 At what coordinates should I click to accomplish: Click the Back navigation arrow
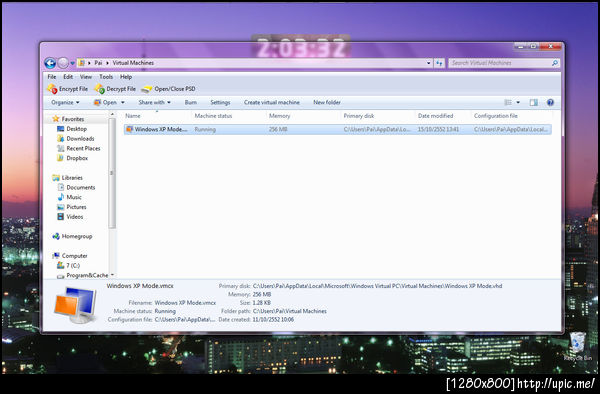coord(50,63)
